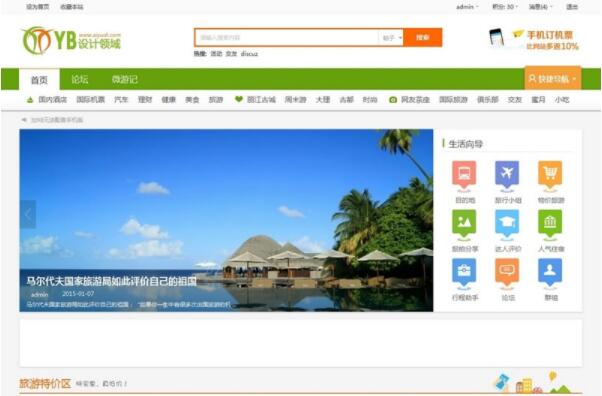Focus the search input field

(x=287, y=38)
